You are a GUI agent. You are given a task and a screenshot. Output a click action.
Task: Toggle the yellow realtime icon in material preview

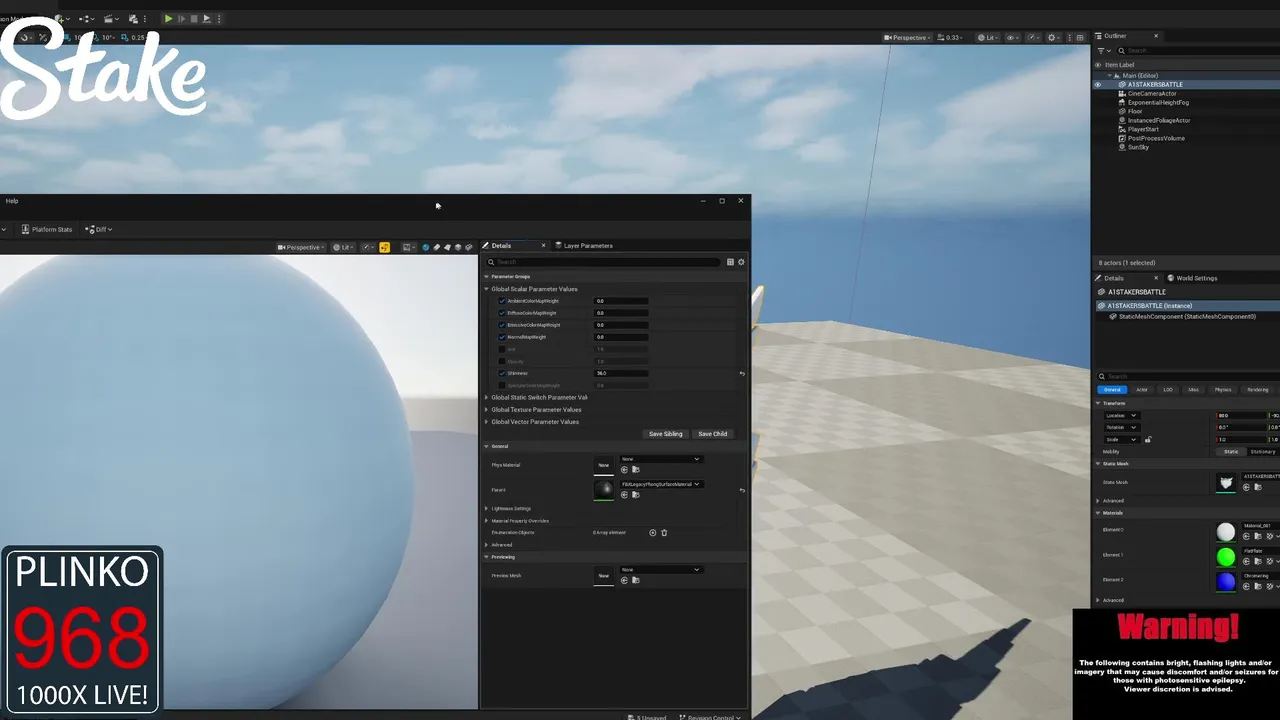point(384,247)
